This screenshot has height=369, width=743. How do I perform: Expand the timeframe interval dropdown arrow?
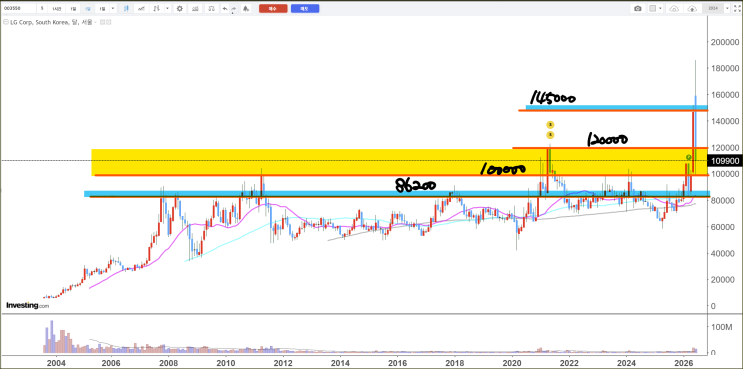point(113,9)
